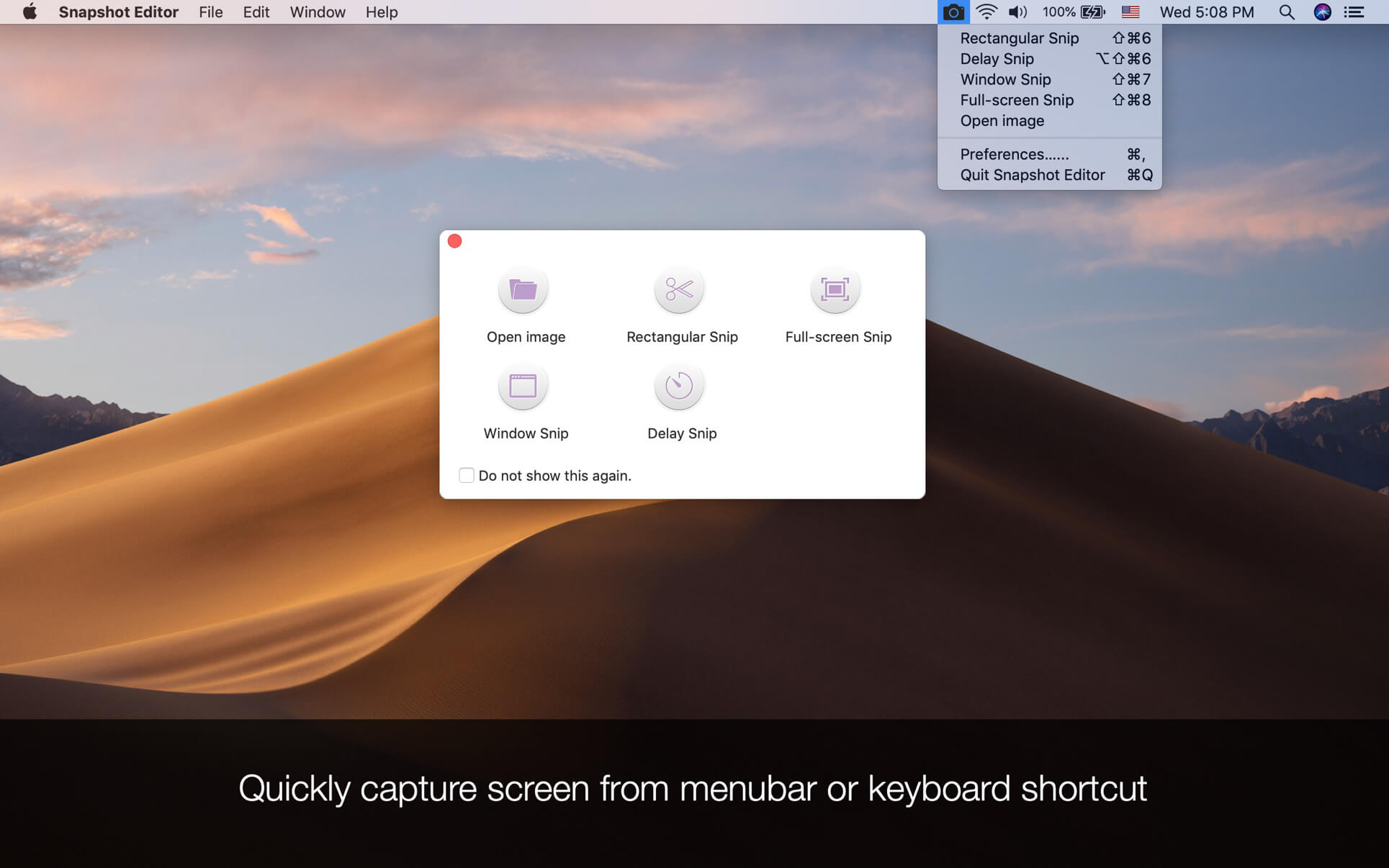Open the Edit menu
The height and width of the screenshot is (868, 1389).
pyautogui.click(x=256, y=12)
